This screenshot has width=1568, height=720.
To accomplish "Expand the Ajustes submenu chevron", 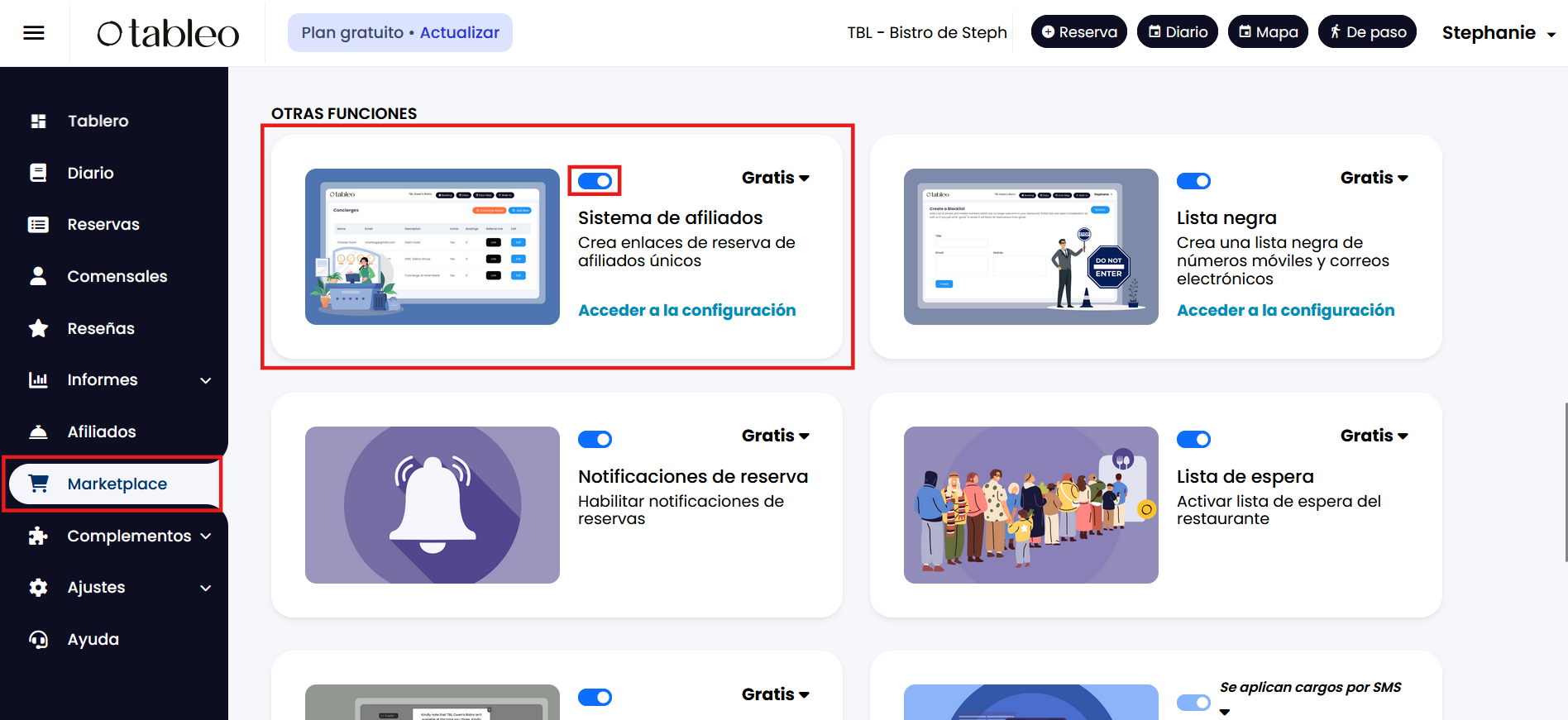I will click(x=206, y=588).
